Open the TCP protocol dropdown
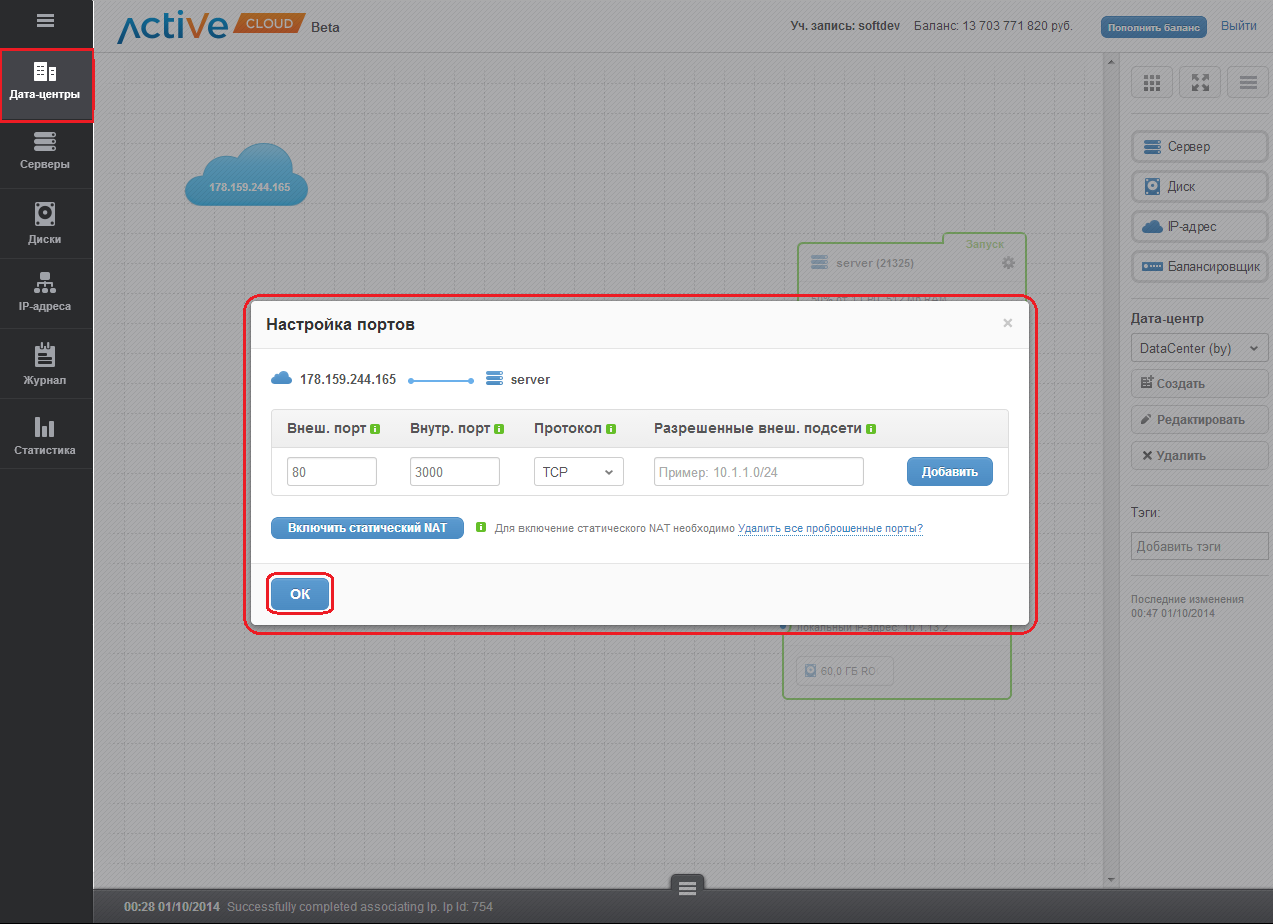This screenshot has height=924, width=1273. (x=578, y=472)
